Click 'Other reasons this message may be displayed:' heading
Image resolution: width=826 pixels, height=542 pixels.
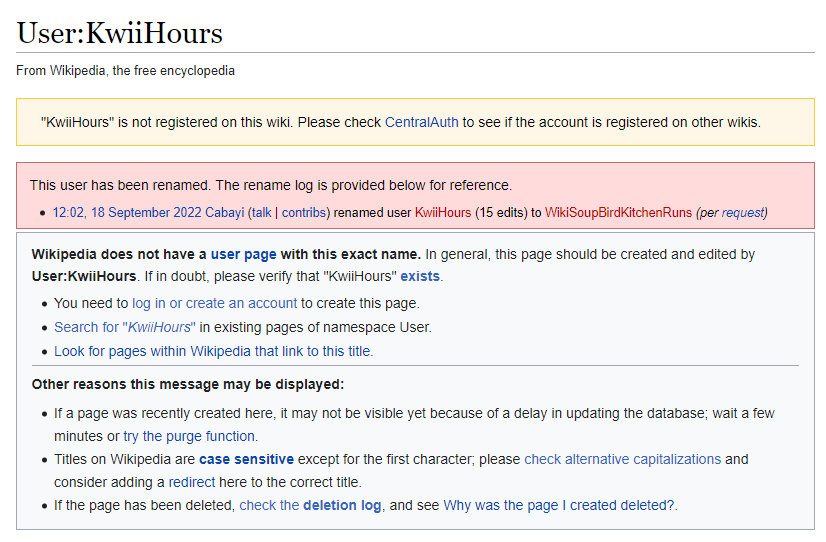188,385
